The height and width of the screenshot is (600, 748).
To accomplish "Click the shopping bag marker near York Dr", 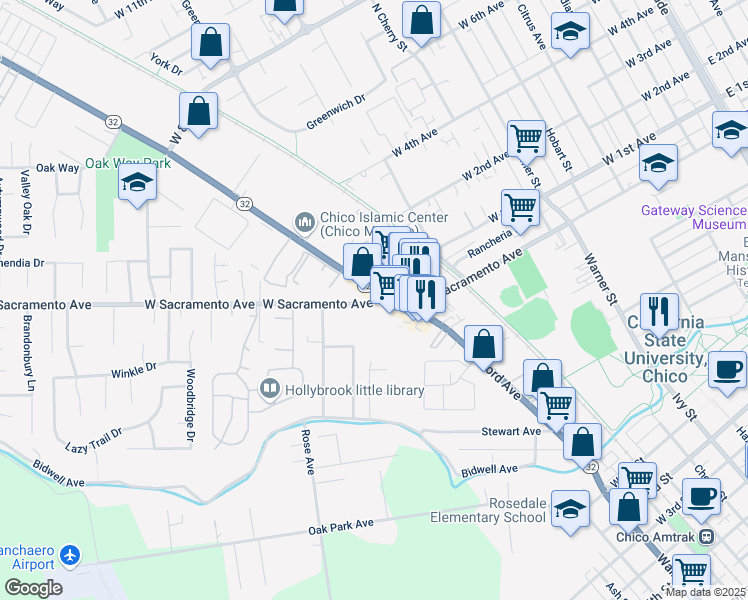I will 210,43.
